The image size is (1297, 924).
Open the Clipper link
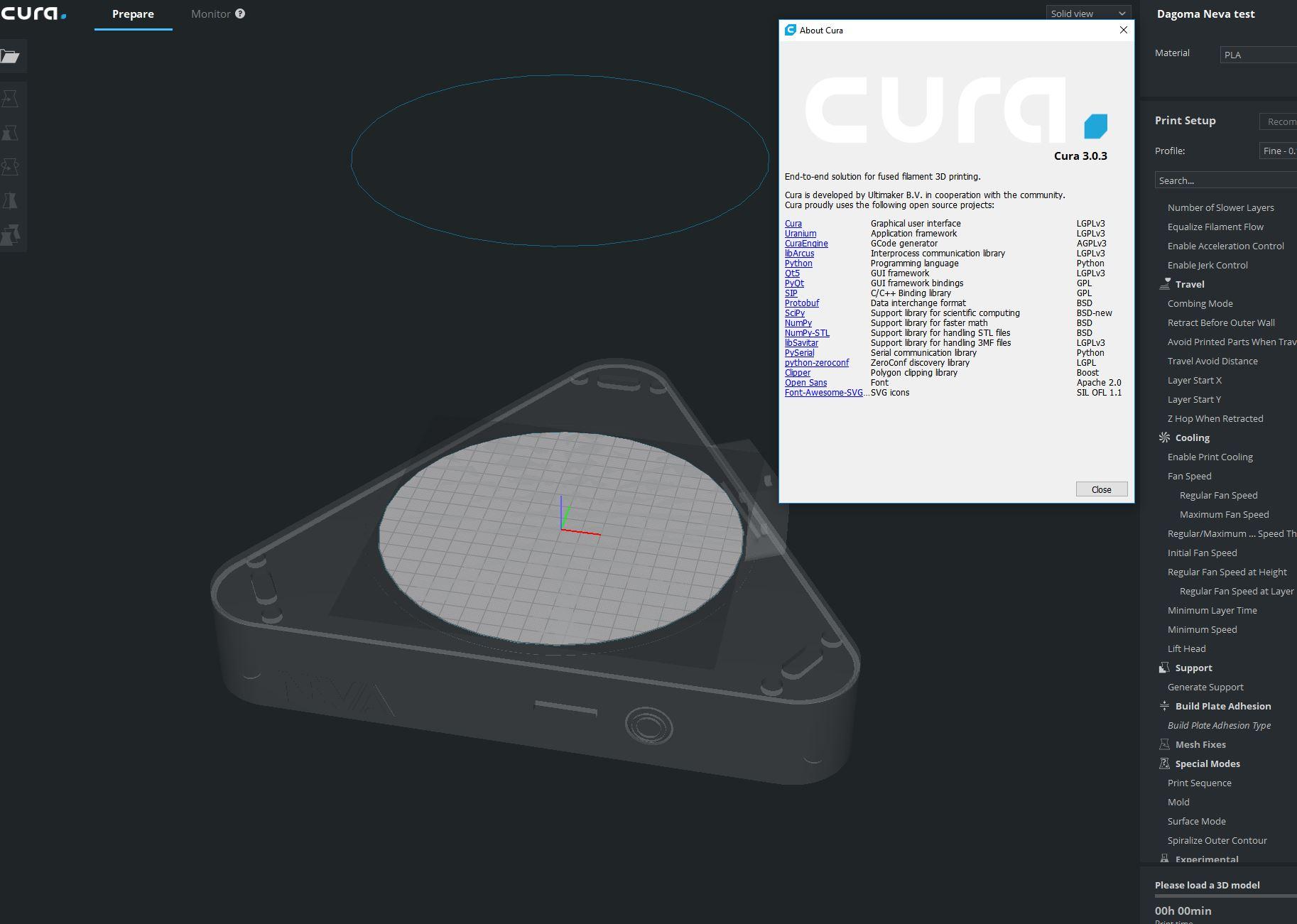(798, 373)
